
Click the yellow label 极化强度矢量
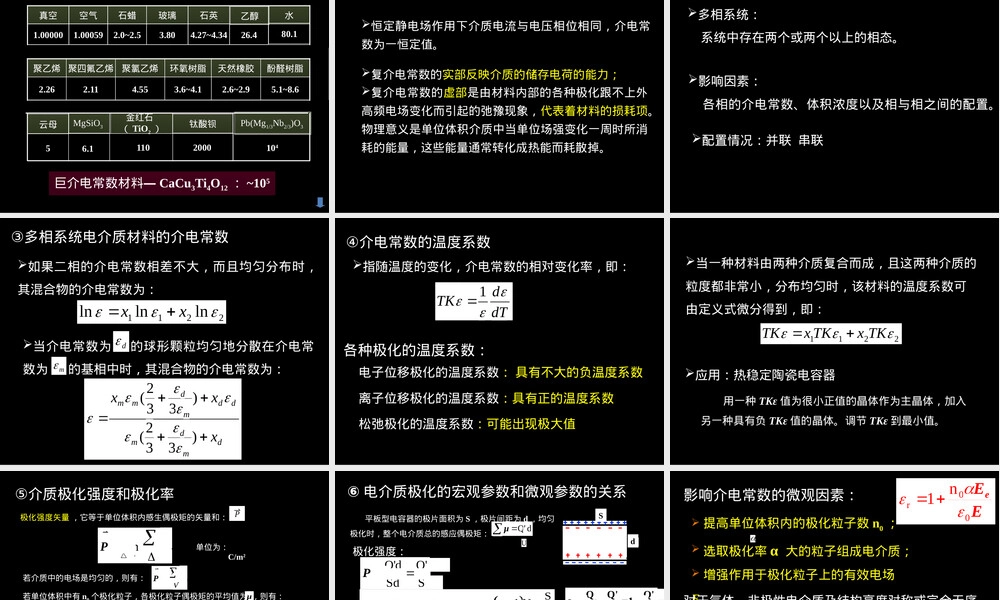(45, 517)
